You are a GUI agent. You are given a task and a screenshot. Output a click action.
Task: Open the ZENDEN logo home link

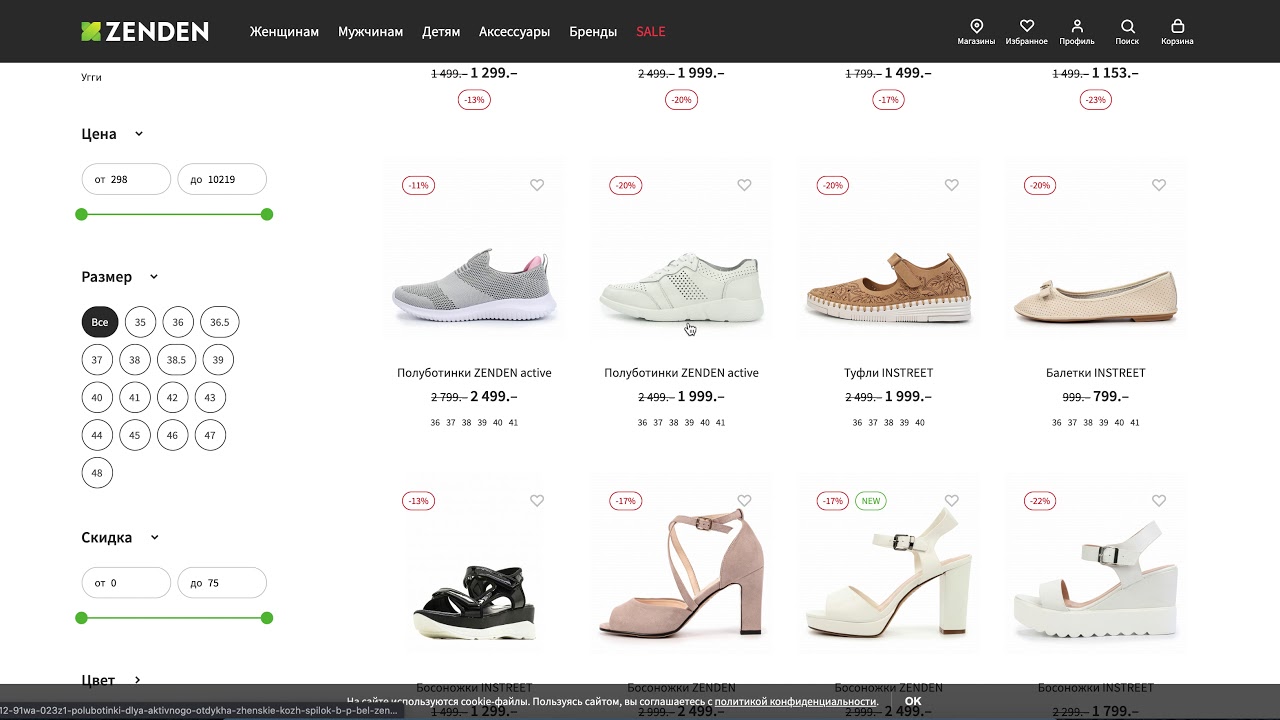pos(145,31)
